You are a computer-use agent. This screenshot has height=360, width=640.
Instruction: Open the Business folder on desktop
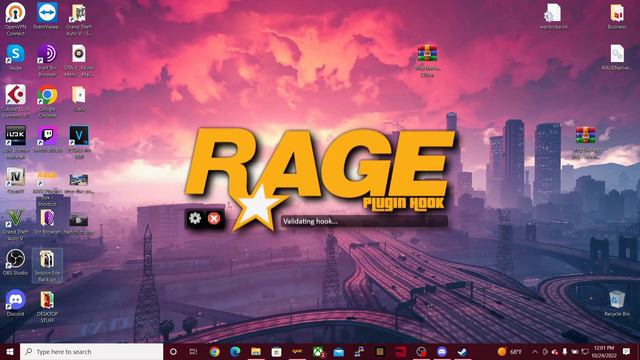617,16
